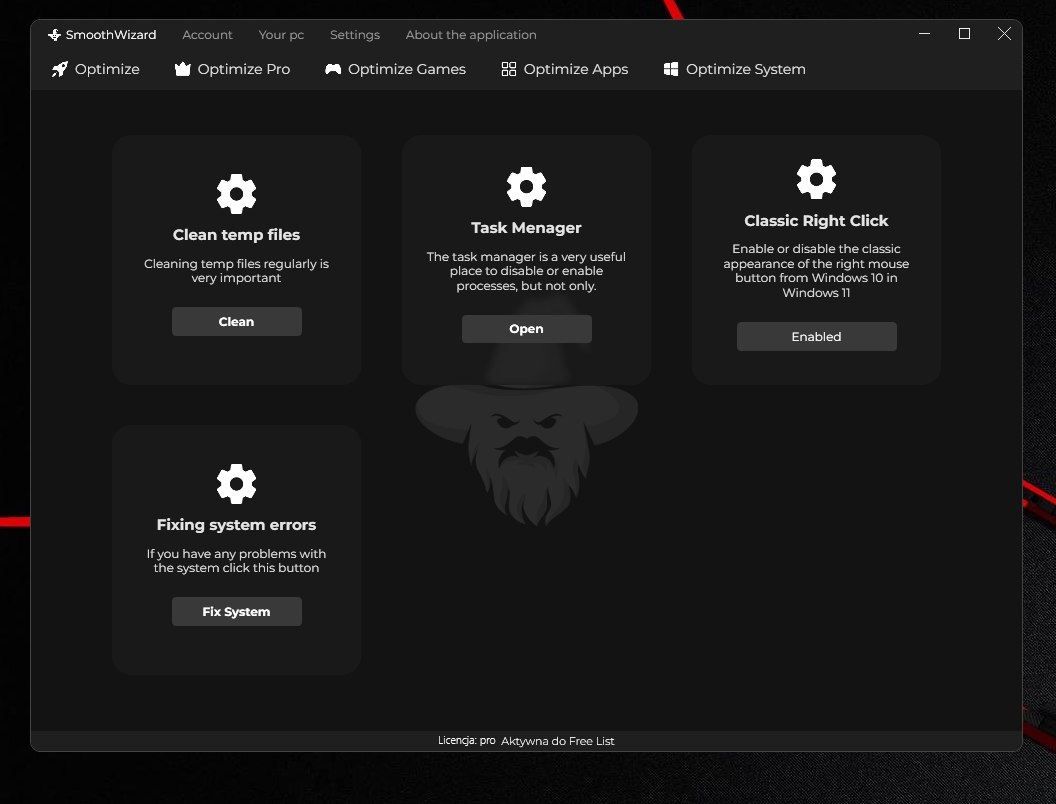This screenshot has height=804, width=1056.
Task: Click the Clean button to clean temp files
Action: (x=236, y=321)
